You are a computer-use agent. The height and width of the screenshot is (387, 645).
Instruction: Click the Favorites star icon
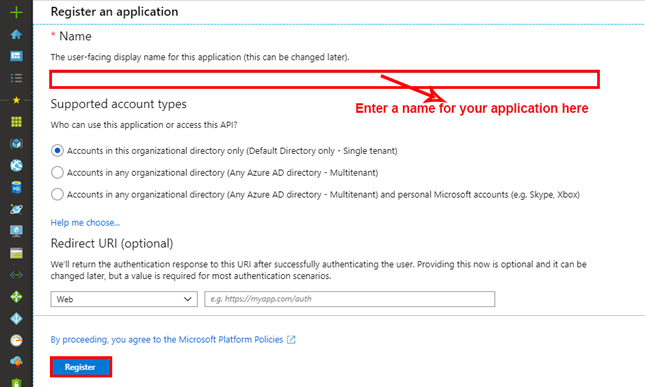point(16,100)
